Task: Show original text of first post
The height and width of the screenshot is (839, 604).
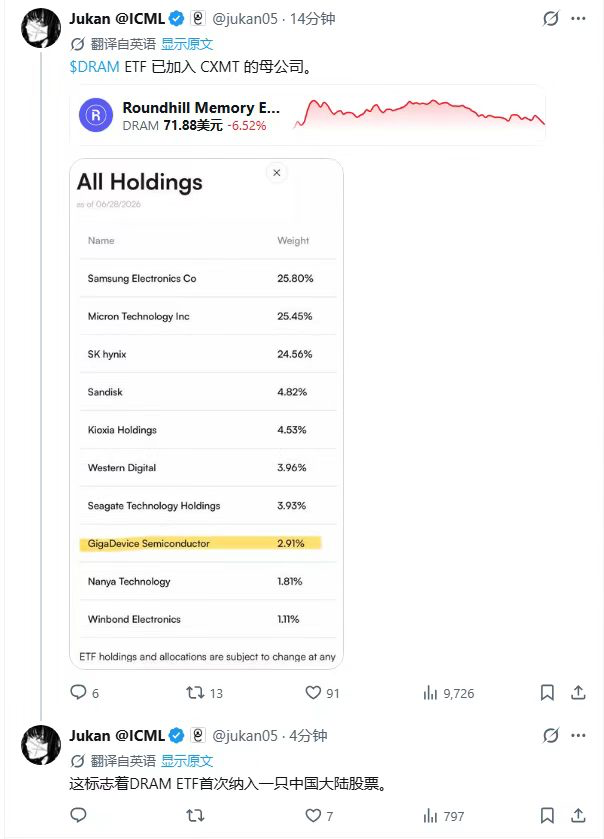Action: point(187,44)
